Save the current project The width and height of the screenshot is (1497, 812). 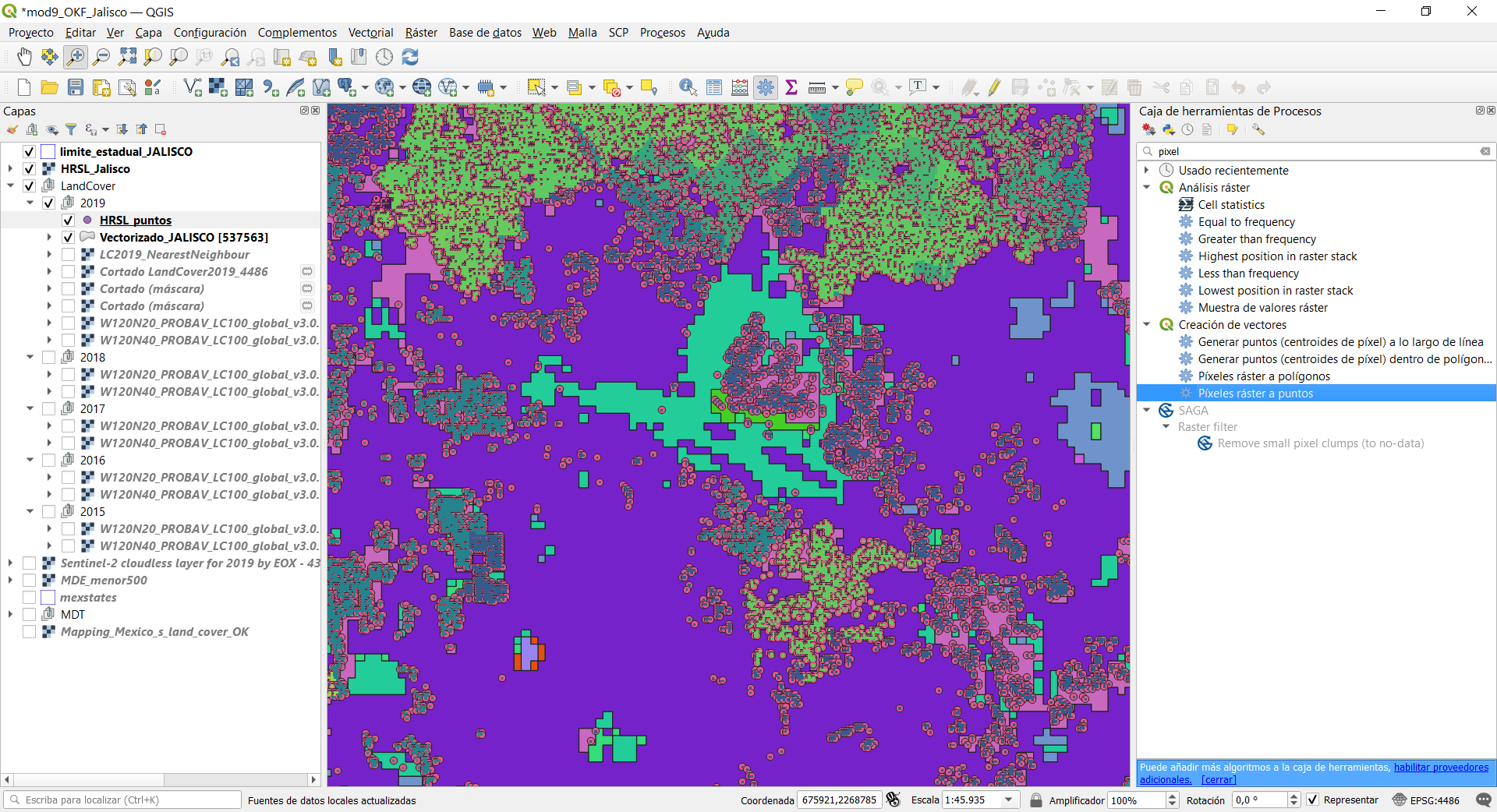point(76,87)
